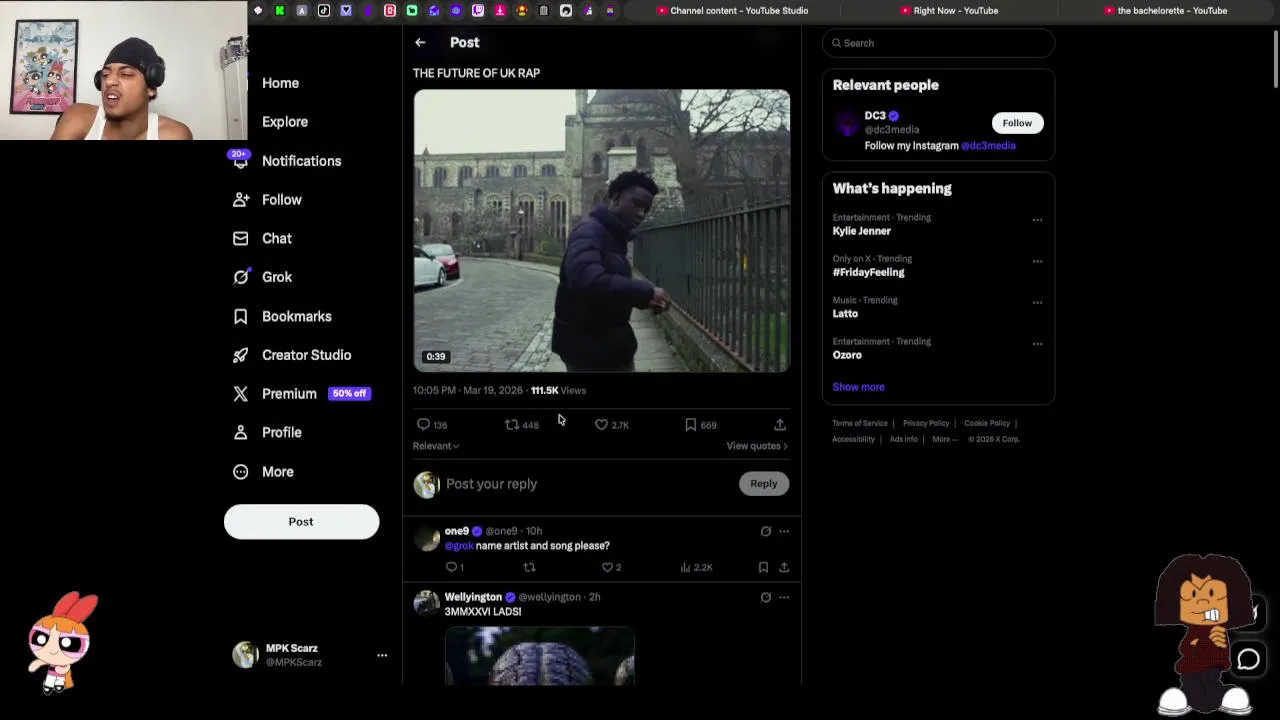Open the chat bubble icon at bottom right
1280x720 pixels.
point(1248,659)
